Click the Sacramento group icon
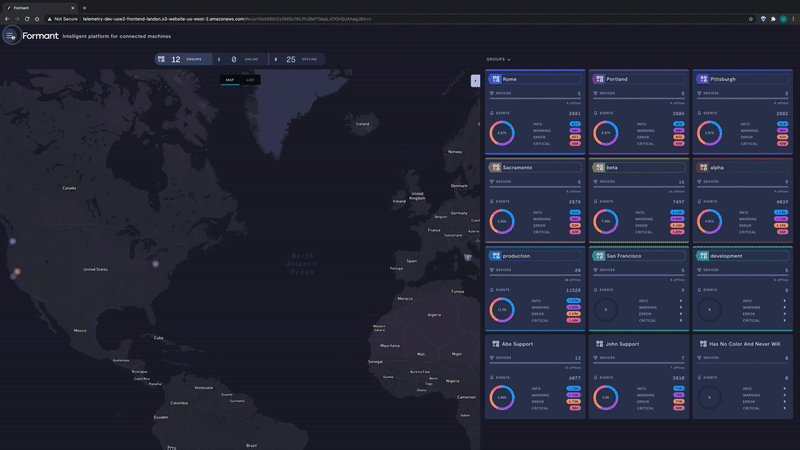 (x=495, y=167)
